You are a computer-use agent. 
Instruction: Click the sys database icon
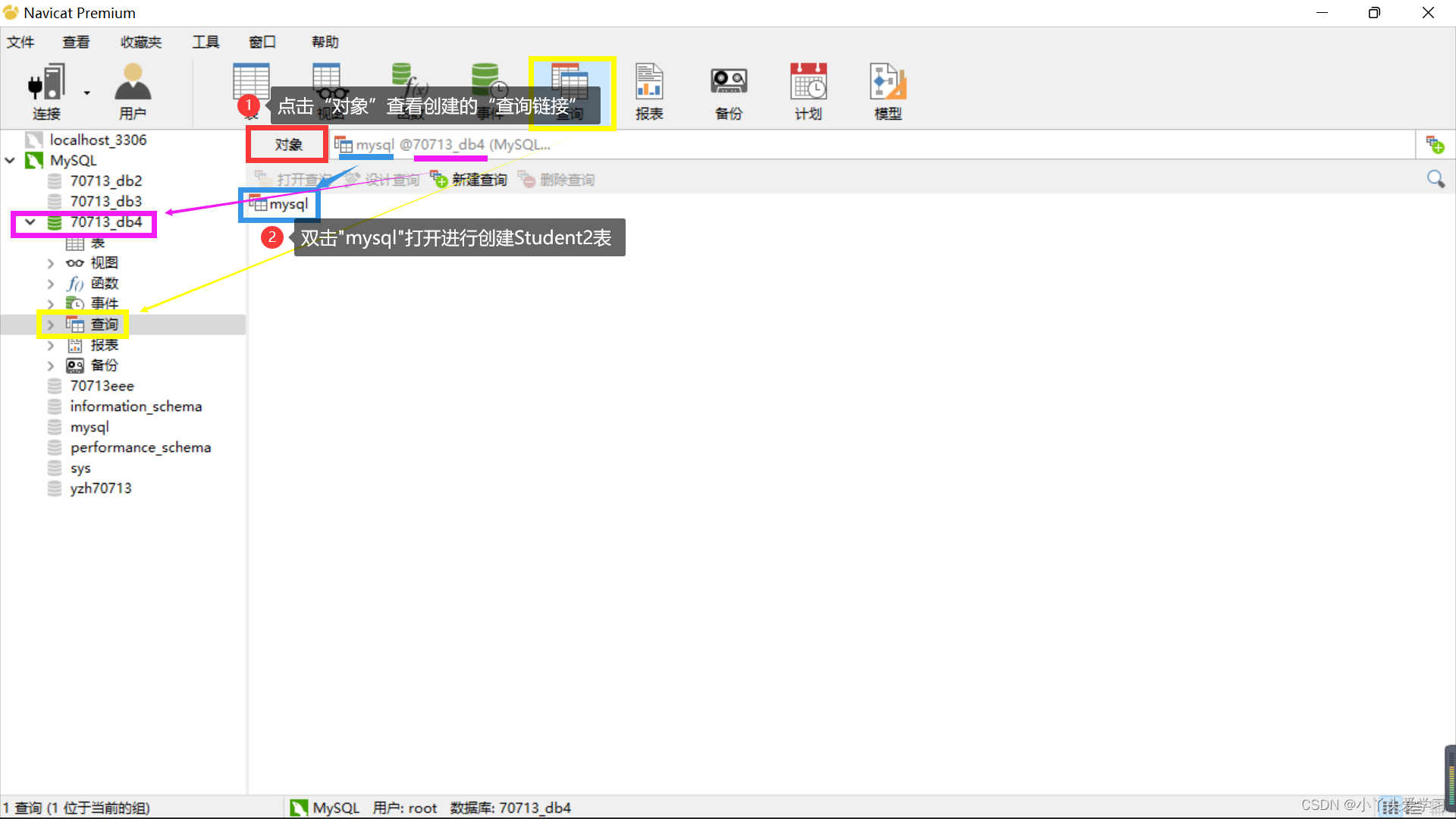pos(55,468)
